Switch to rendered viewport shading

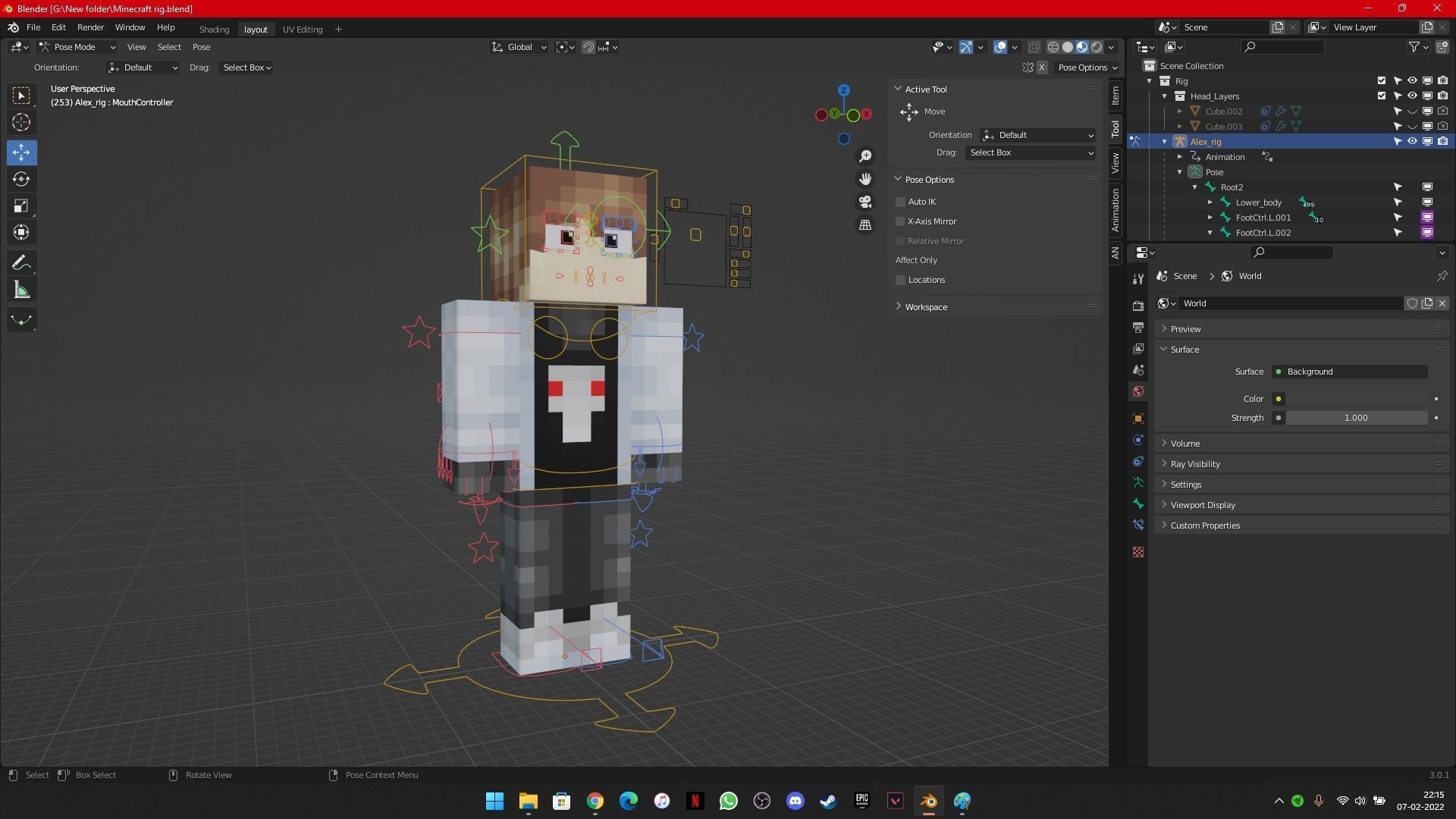[1097, 47]
